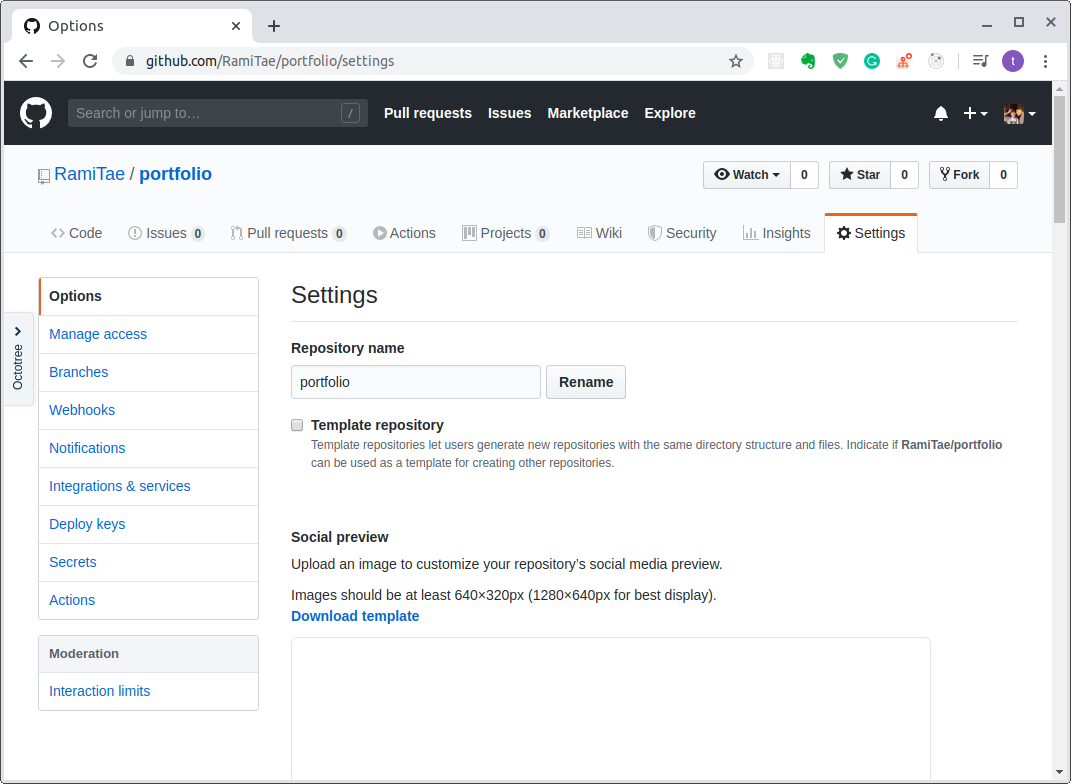Open Chrome three-dot menu
The image size is (1071, 784).
pos(1045,61)
